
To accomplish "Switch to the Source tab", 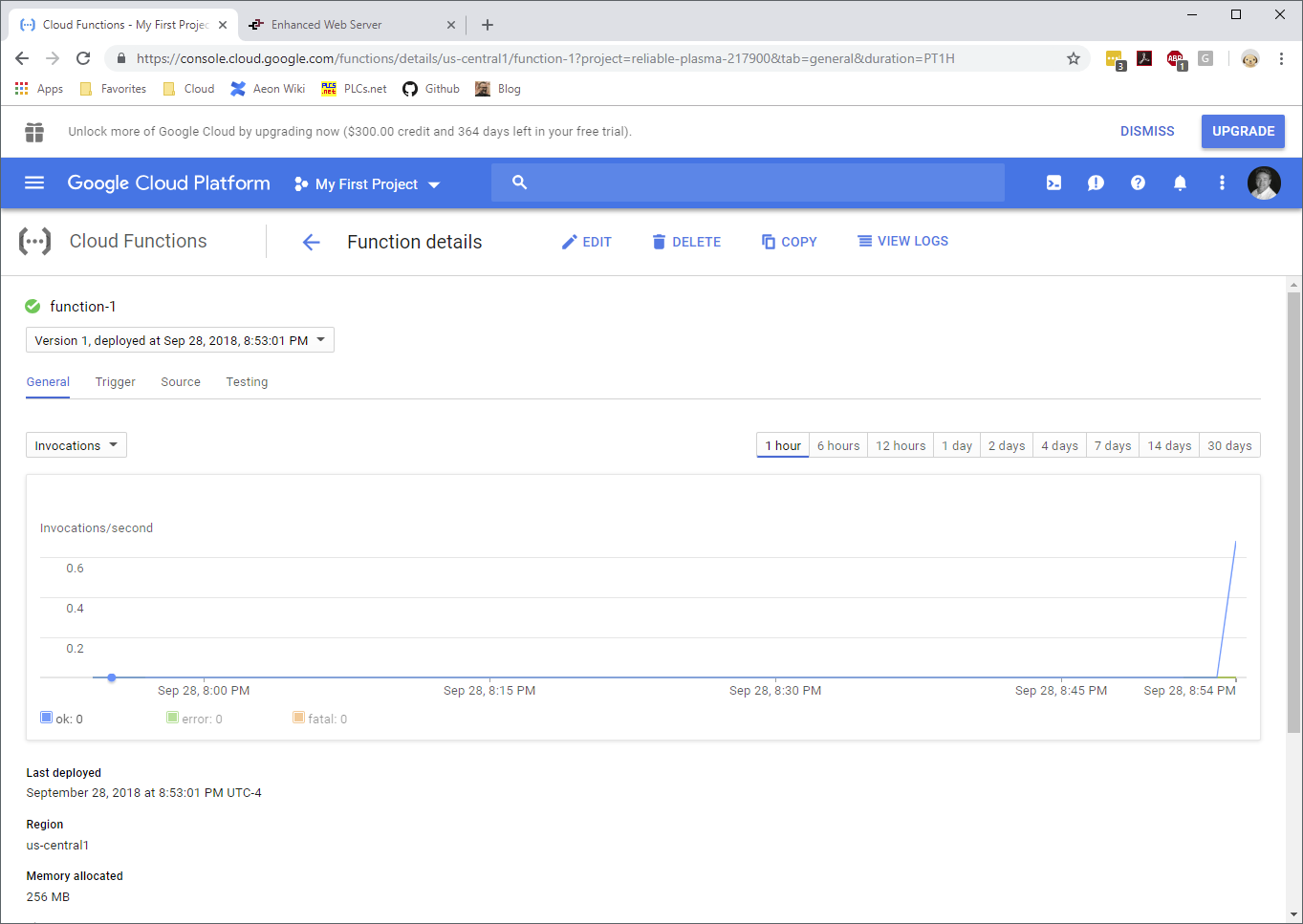I will (181, 382).
